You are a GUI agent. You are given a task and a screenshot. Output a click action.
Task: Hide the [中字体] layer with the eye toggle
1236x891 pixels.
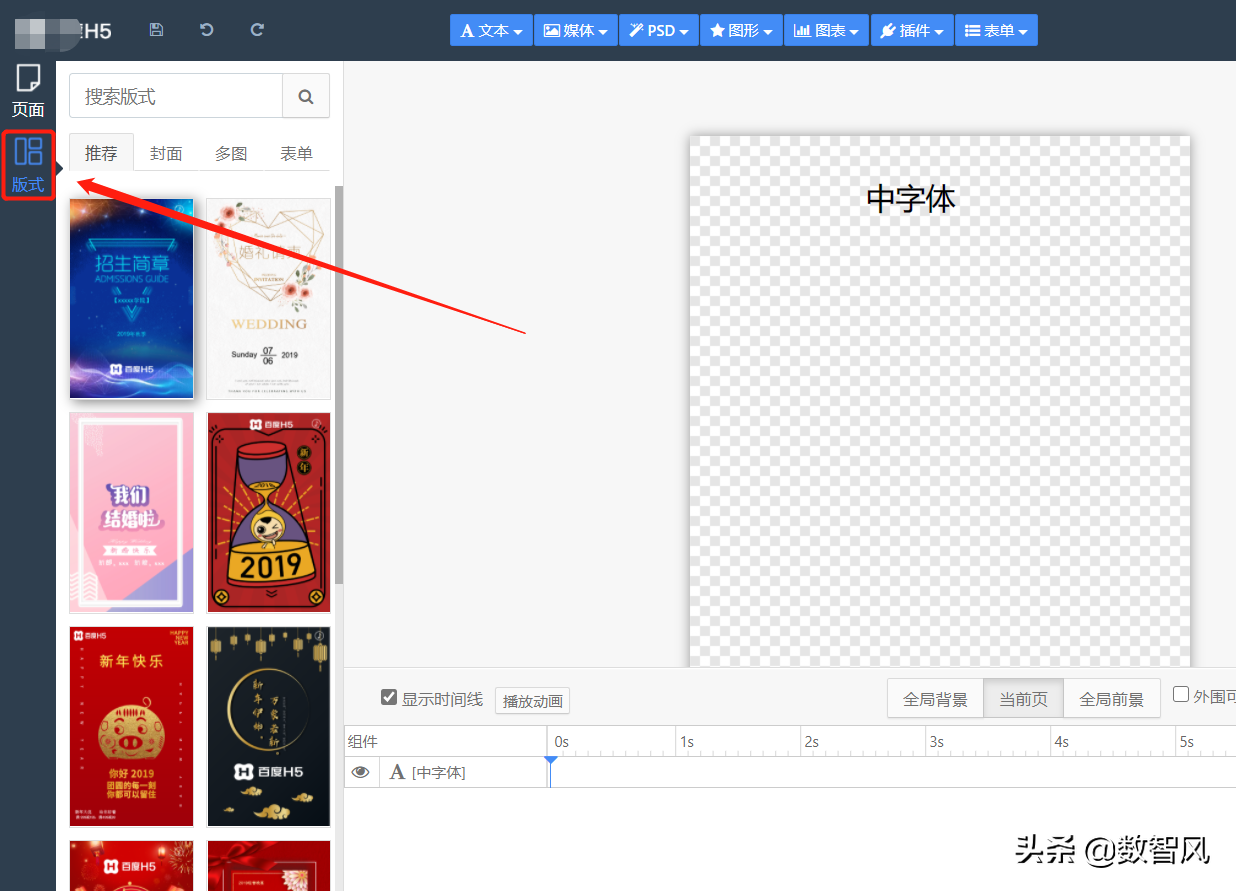click(361, 772)
